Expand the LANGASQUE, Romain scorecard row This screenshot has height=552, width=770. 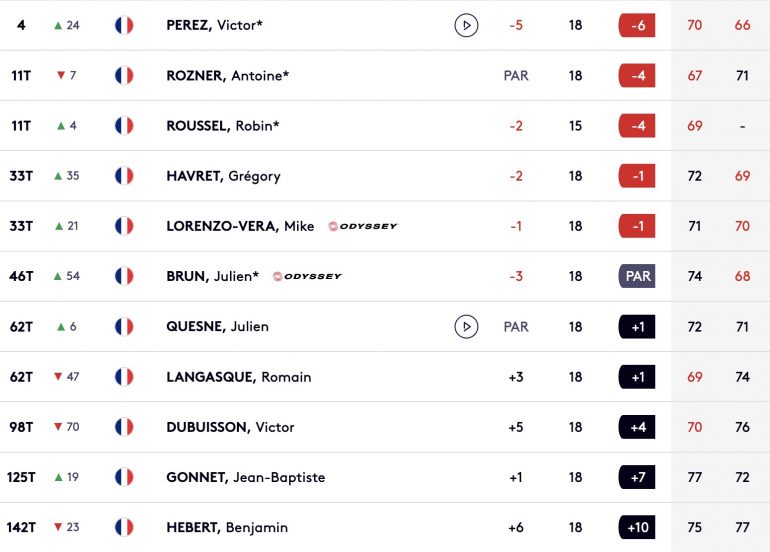click(385, 377)
